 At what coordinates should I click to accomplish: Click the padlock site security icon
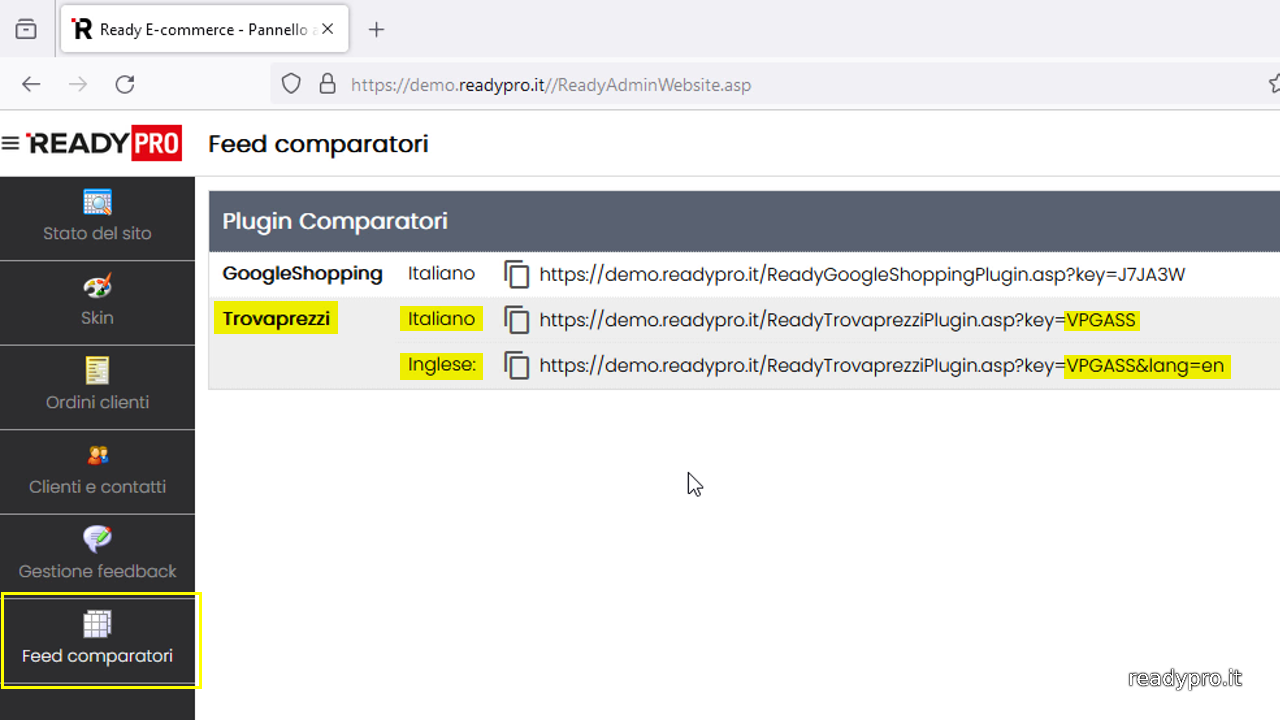(x=327, y=84)
